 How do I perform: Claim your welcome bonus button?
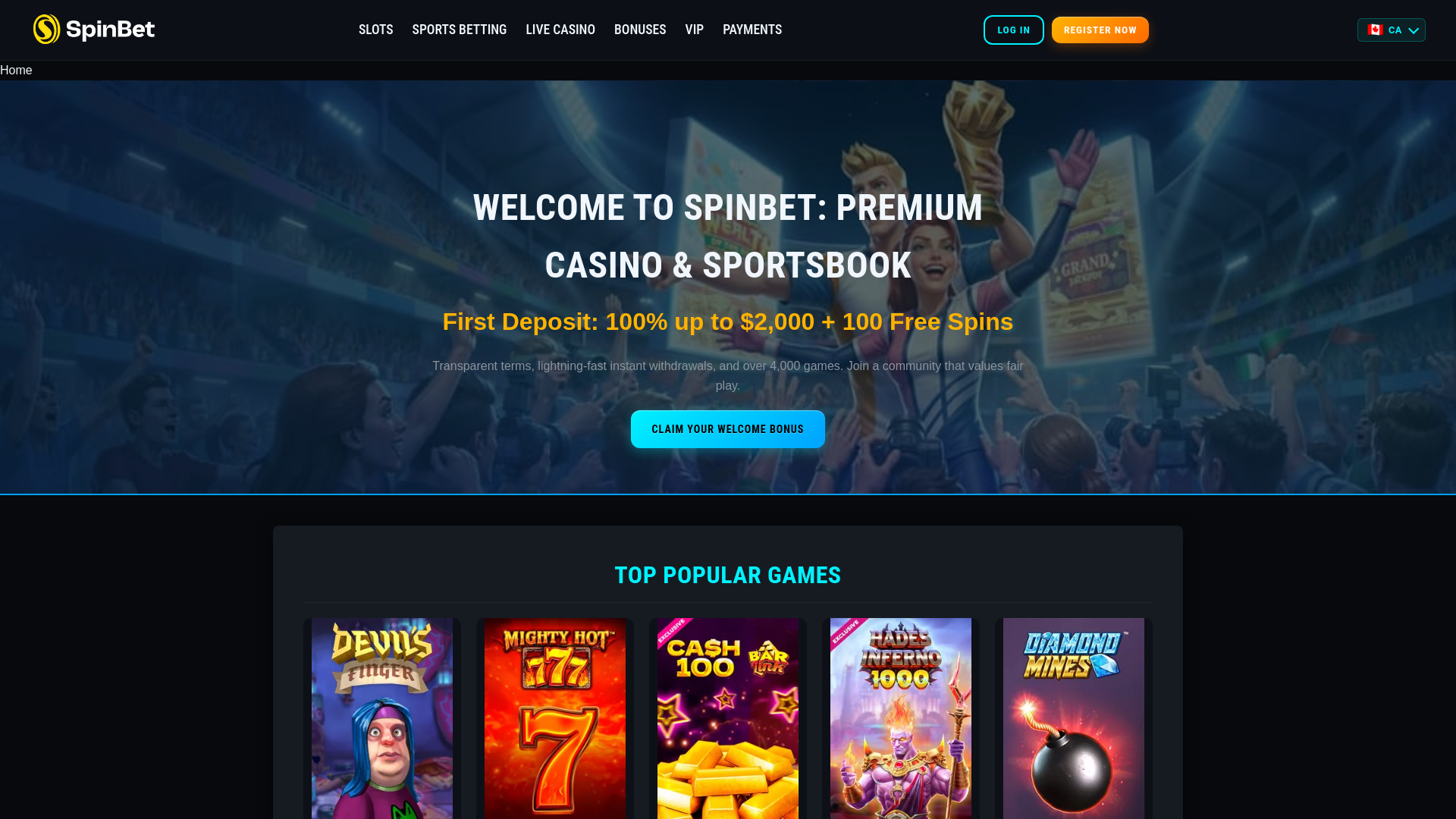point(727,429)
